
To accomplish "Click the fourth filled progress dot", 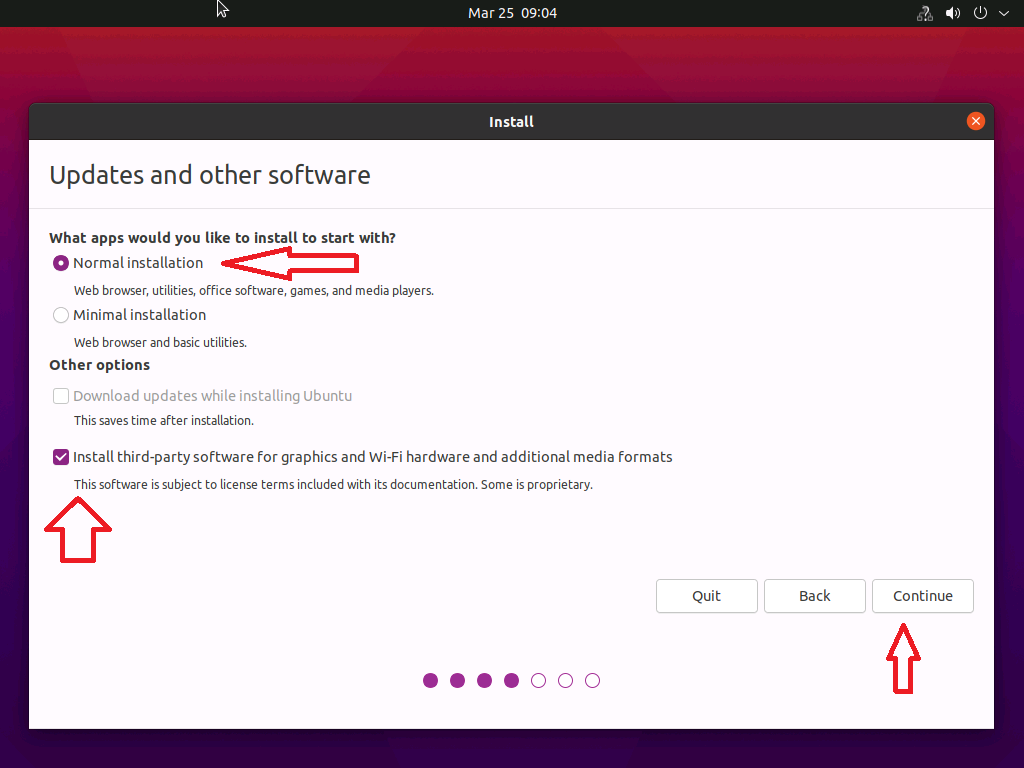I will tap(512, 681).
